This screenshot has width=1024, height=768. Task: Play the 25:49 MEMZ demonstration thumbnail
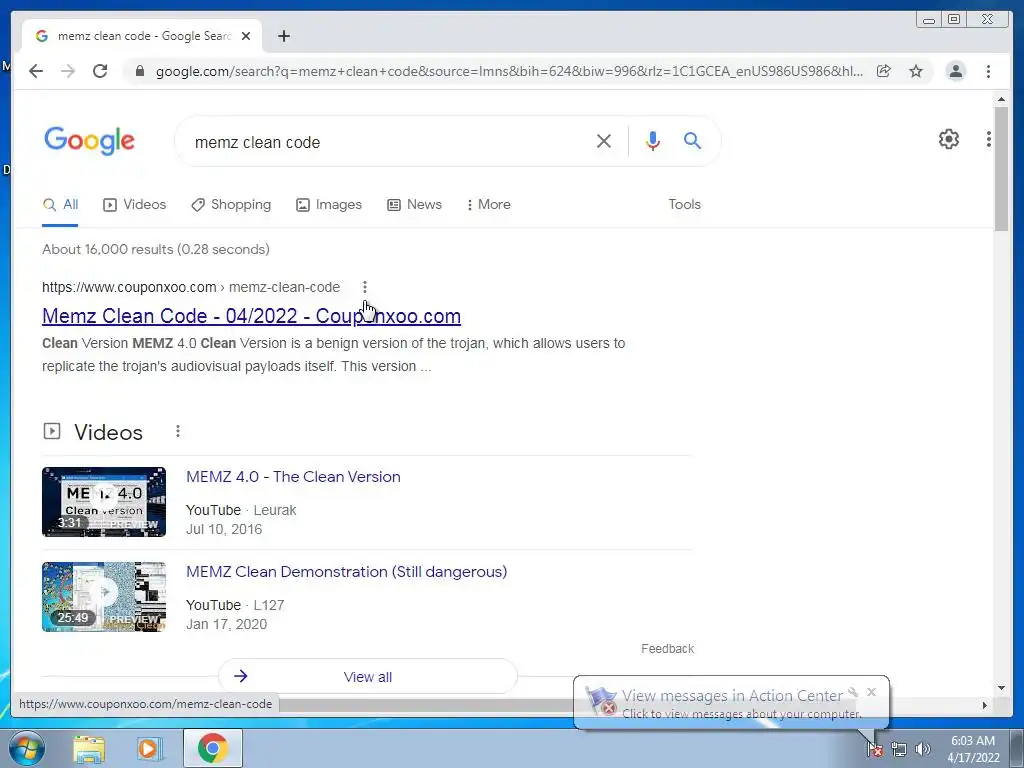(x=104, y=597)
